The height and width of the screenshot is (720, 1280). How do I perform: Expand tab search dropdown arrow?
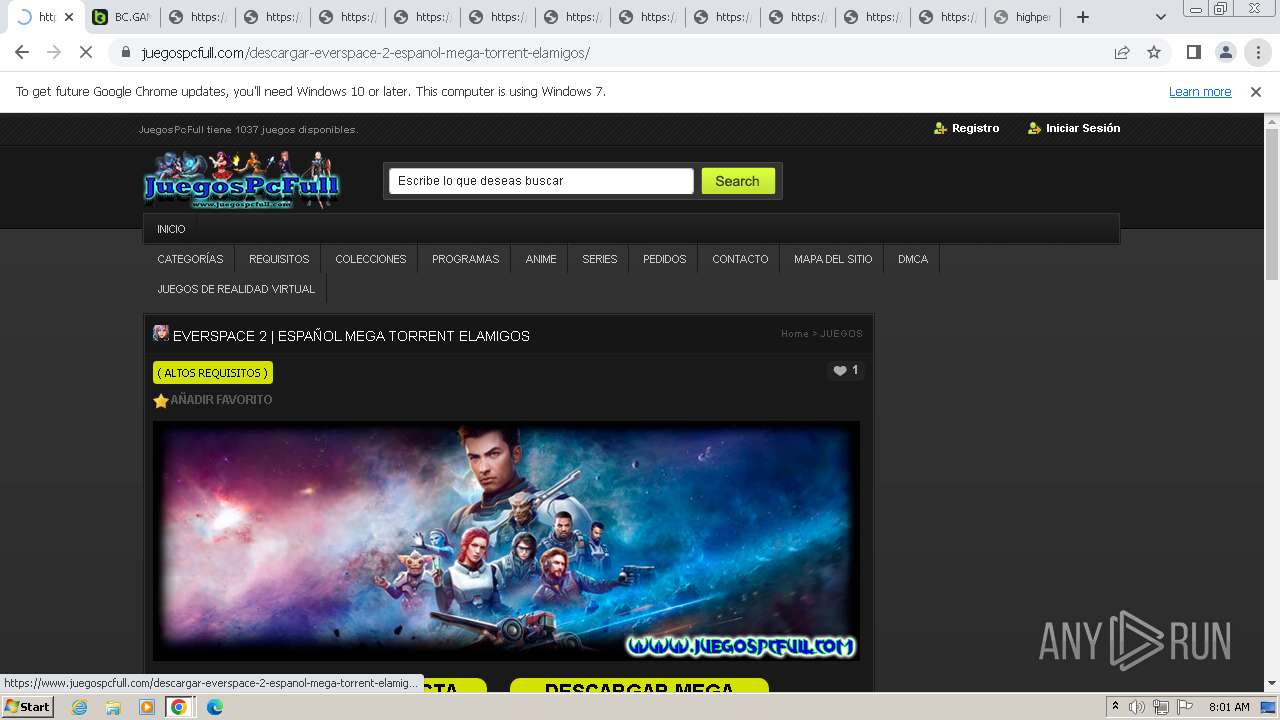point(1160,17)
